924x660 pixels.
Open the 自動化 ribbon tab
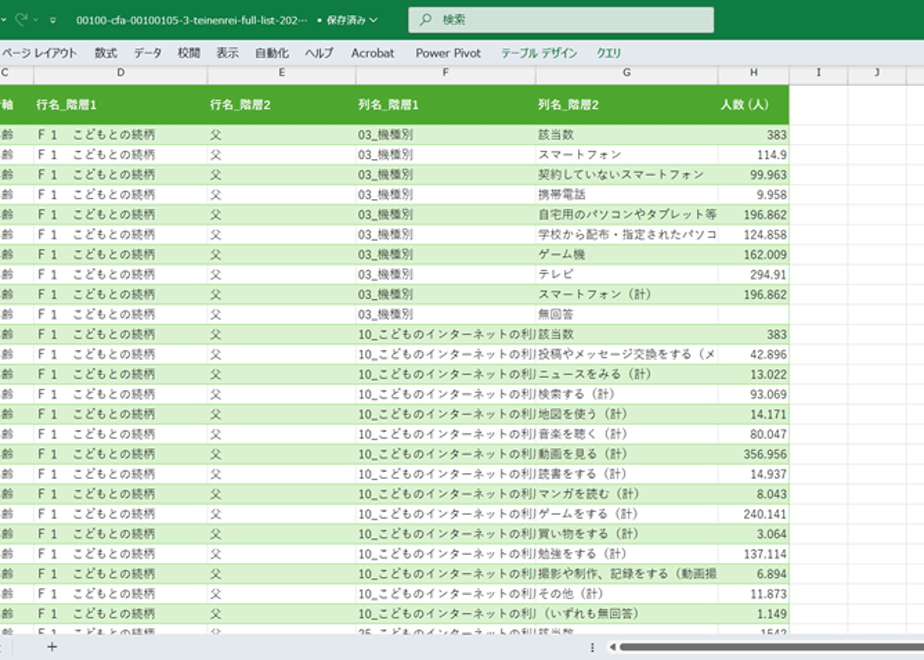coord(272,53)
